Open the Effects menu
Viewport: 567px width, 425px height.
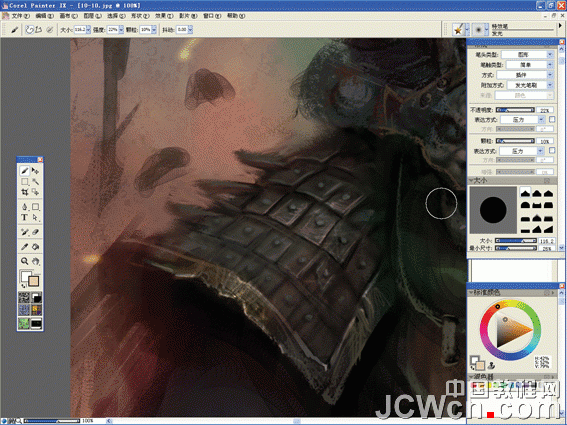[164, 16]
